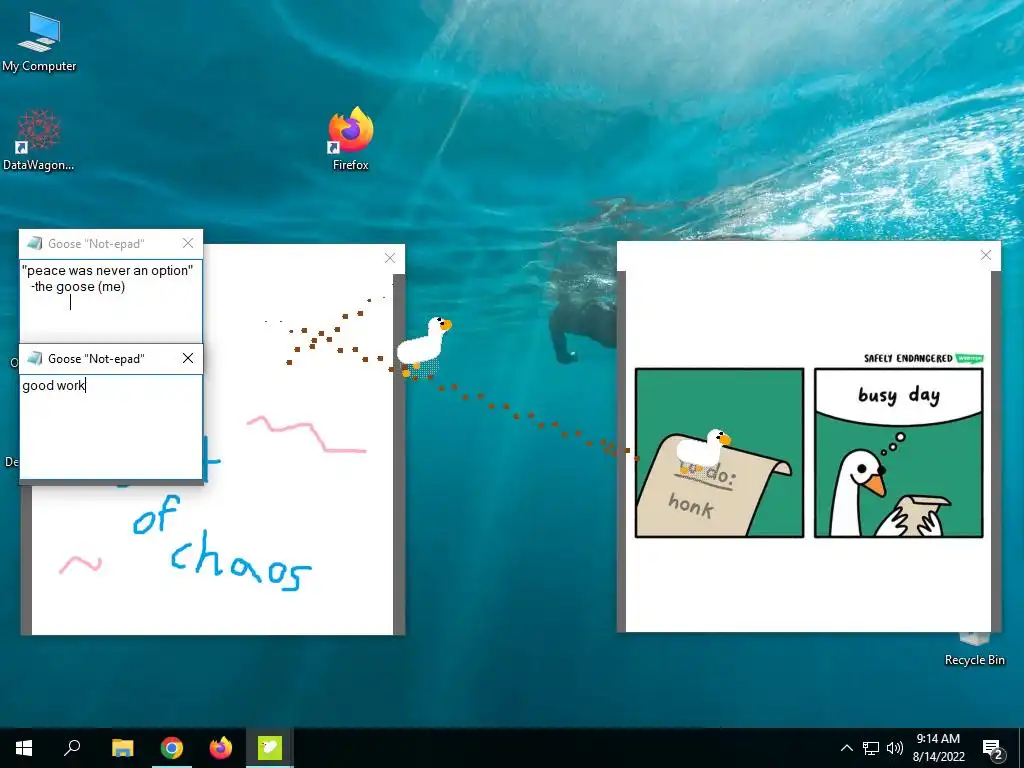Click the small goose on the meme

tap(702, 449)
